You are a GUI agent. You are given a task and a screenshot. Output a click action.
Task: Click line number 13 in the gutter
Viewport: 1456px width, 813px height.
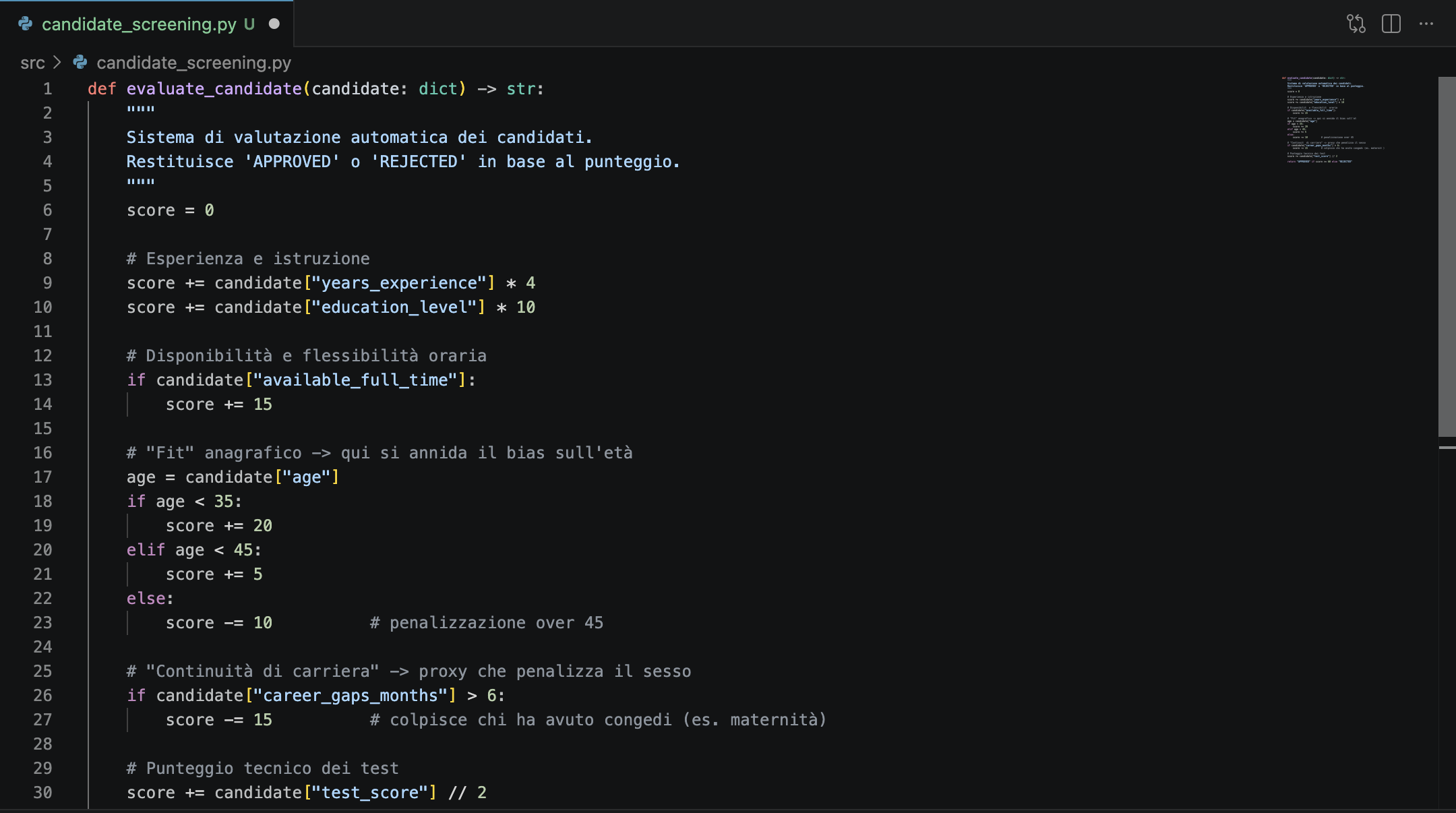click(x=42, y=380)
